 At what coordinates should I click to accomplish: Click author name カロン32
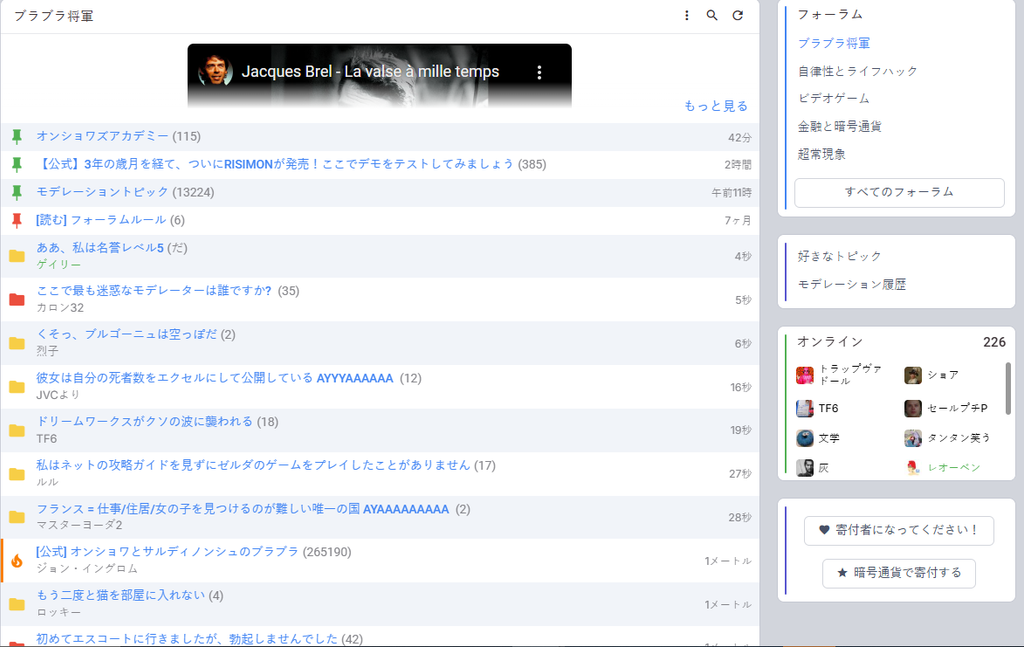pyautogui.click(x=60, y=308)
